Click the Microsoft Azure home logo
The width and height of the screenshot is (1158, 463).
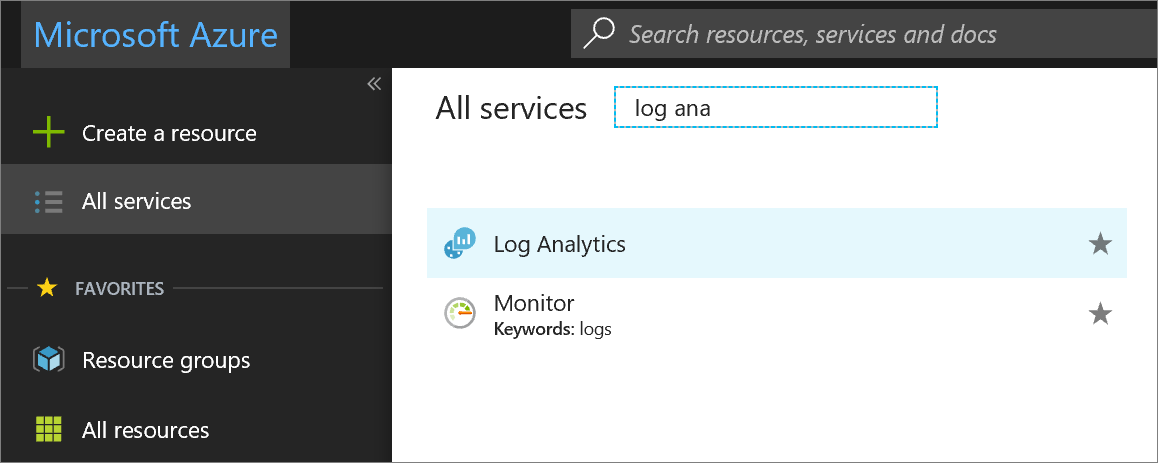coord(155,34)
